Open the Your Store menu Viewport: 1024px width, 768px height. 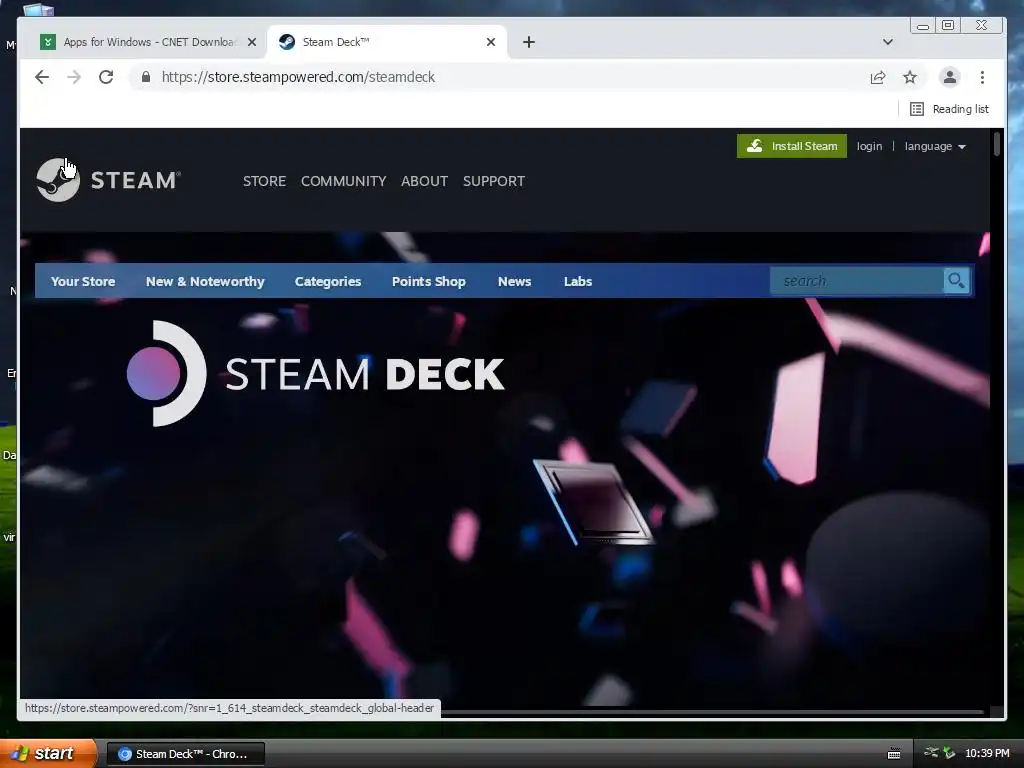[83, 281]
